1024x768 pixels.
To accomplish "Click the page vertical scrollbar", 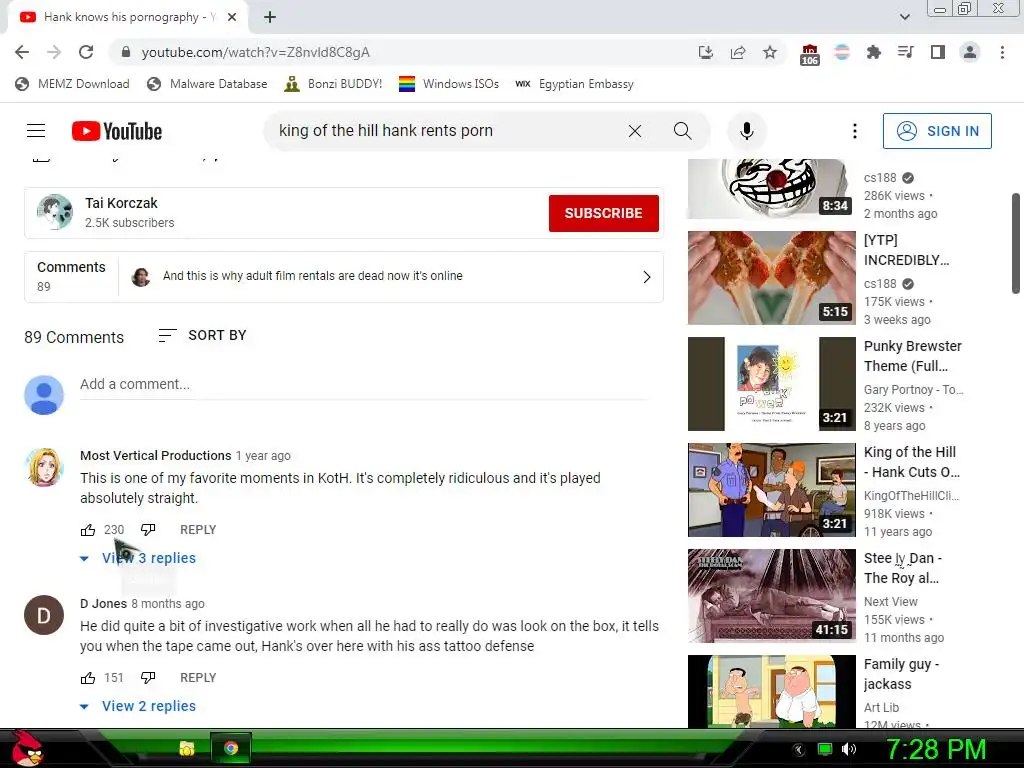I will coord(1016,243).
